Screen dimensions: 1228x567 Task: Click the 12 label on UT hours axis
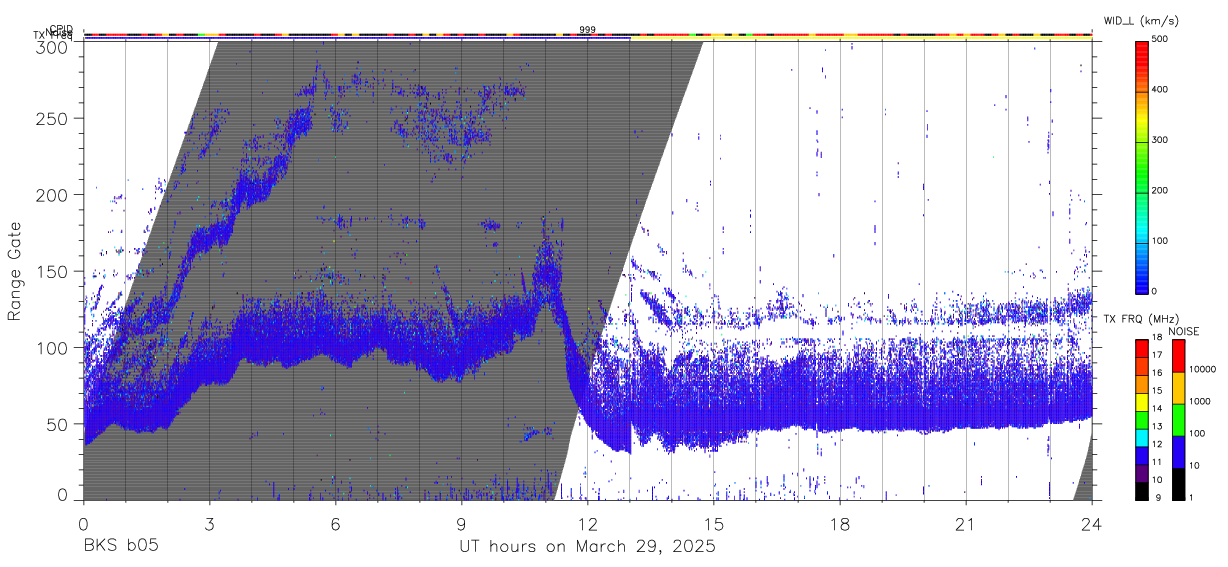588,524
